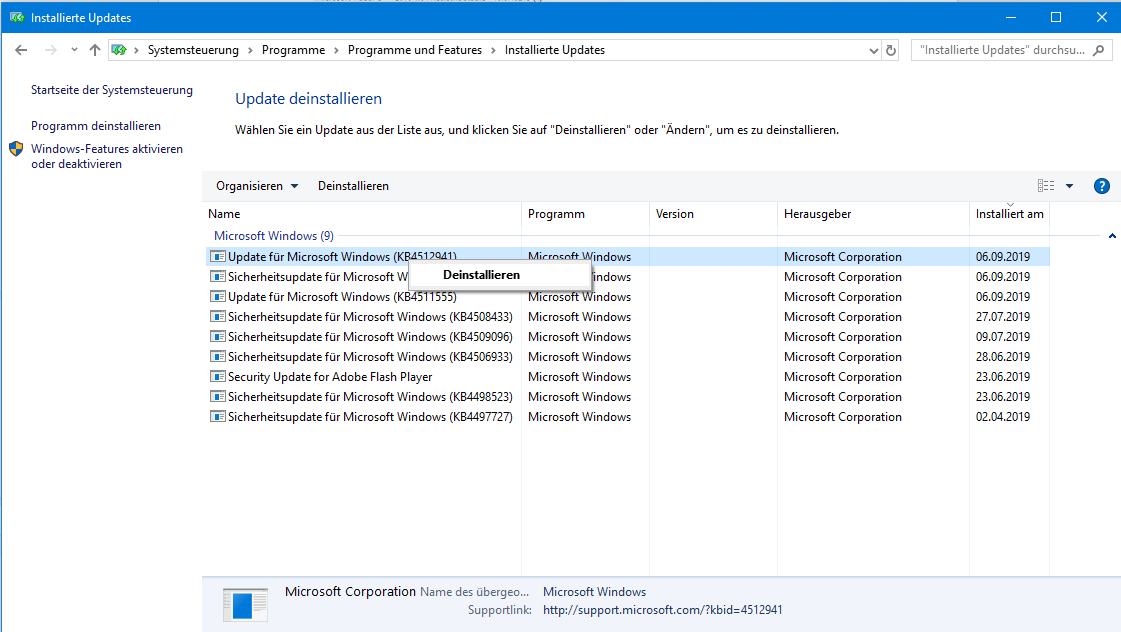The image size is (1121, 632).
Task: Click the icon of update KB4497727
Action: [217, 416]
